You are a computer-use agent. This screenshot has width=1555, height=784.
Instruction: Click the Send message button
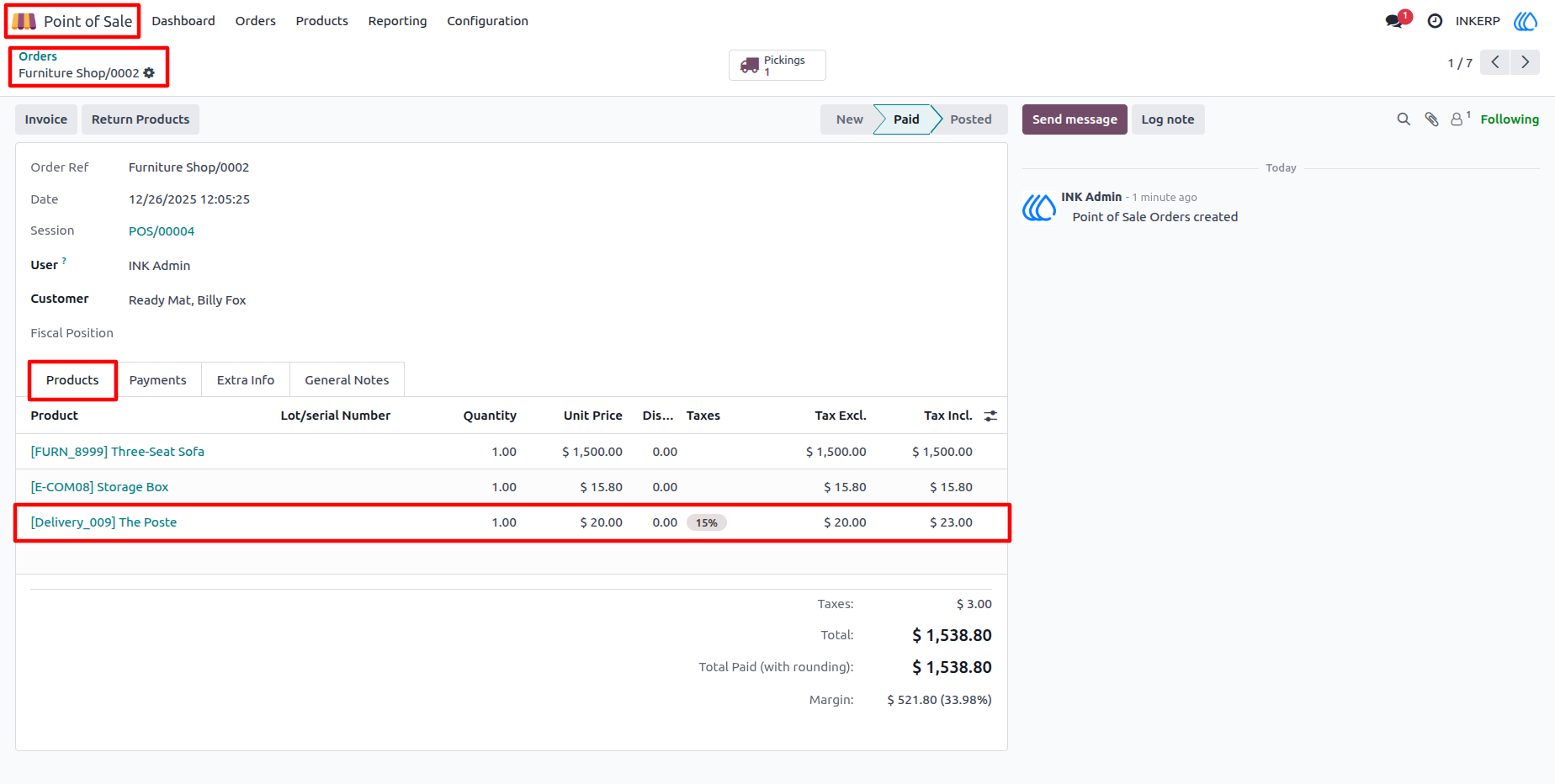[1075, 119]
